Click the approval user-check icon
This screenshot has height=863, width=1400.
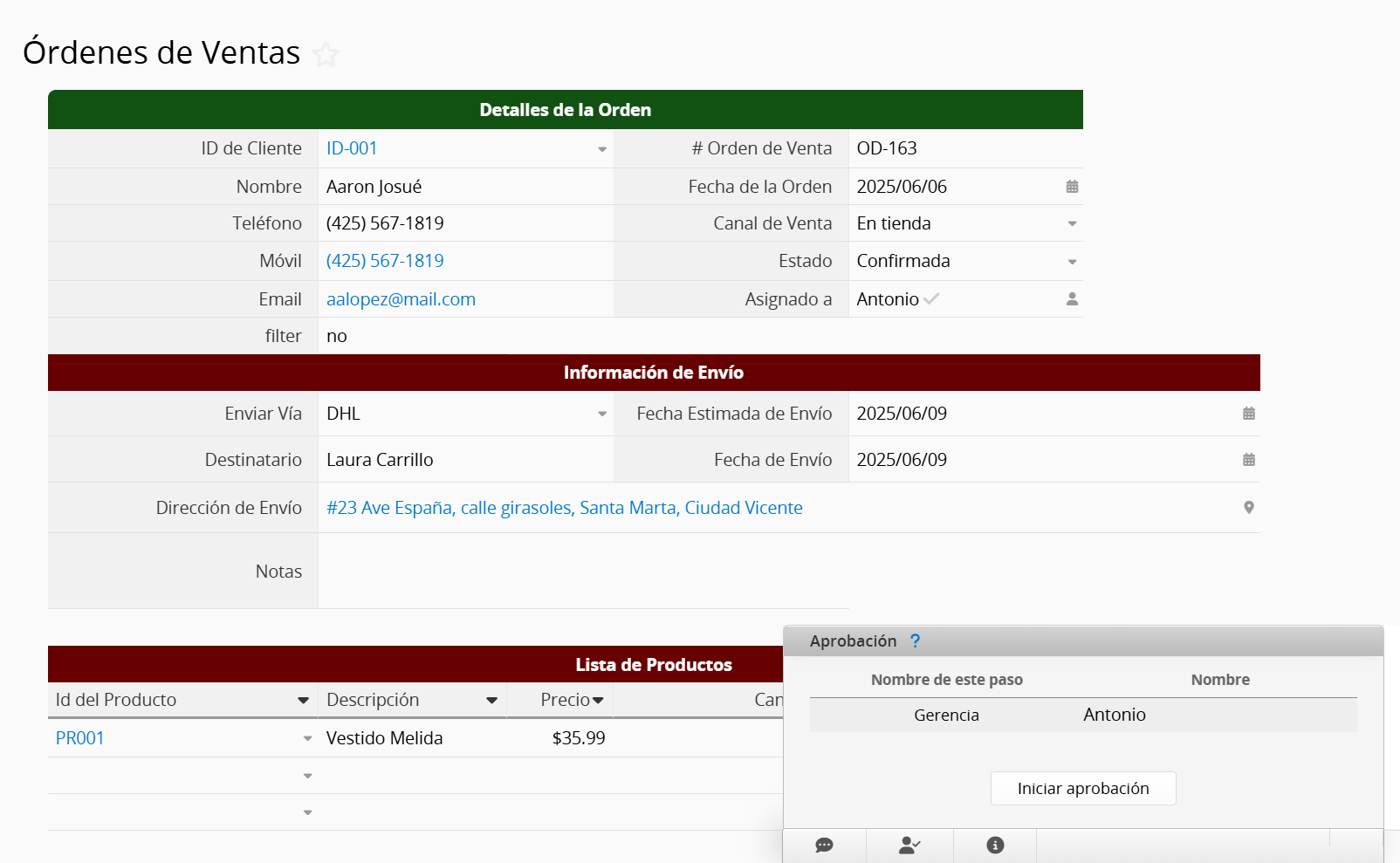(909, 845)
